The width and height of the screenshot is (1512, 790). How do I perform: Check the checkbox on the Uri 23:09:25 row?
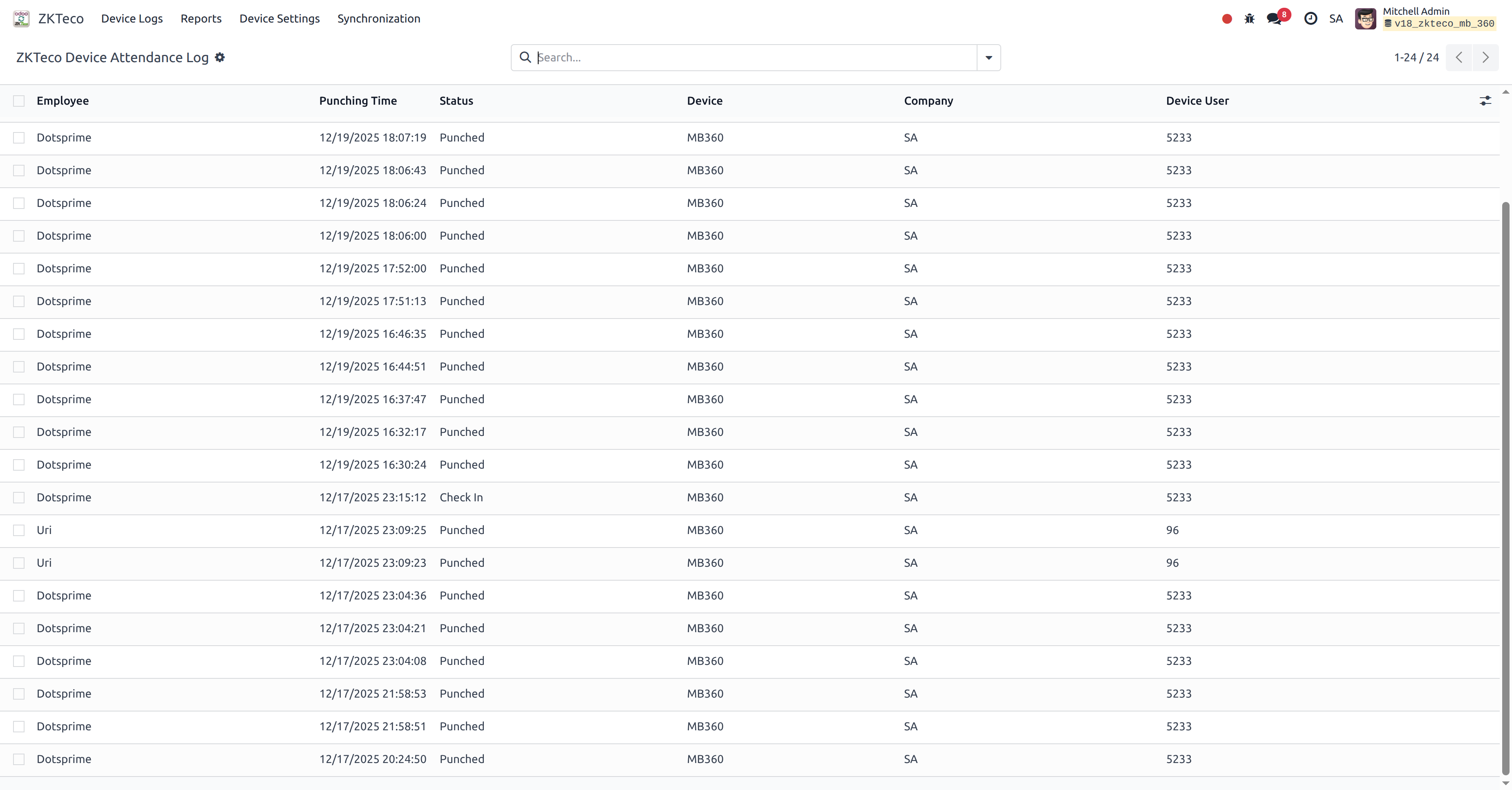click(x=18, y=530)
